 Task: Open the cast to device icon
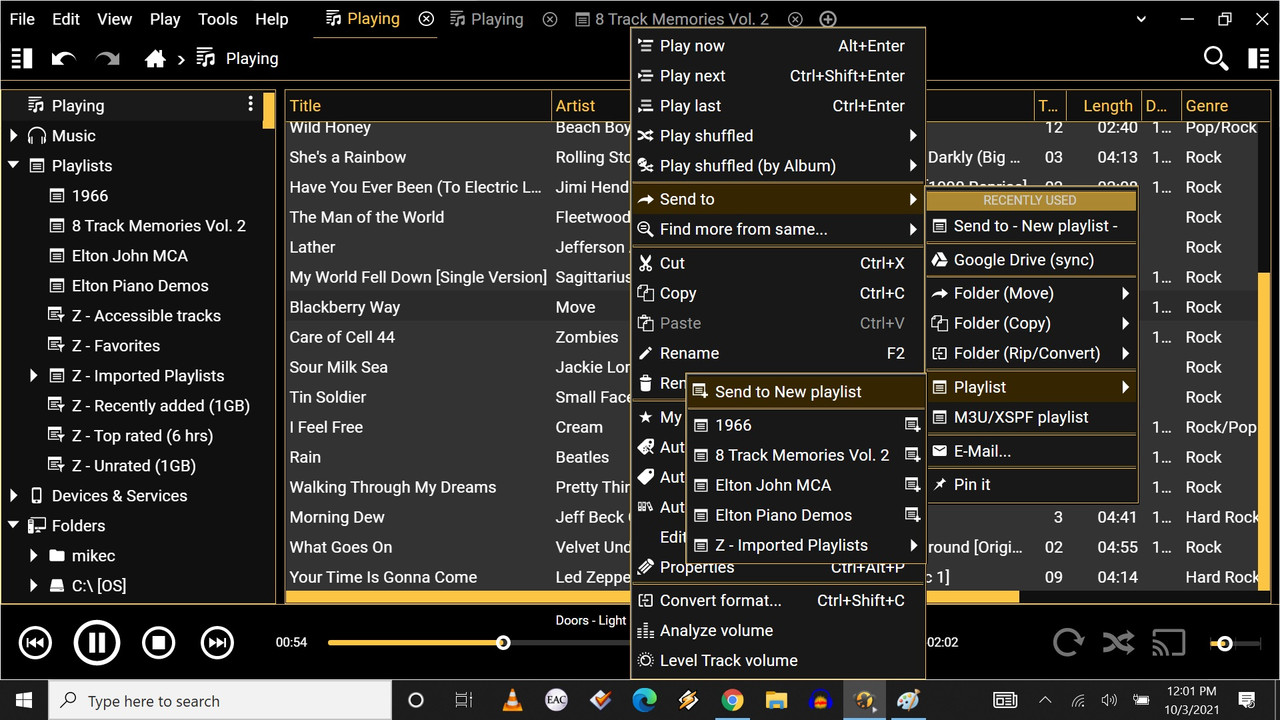coord(1168,642)
